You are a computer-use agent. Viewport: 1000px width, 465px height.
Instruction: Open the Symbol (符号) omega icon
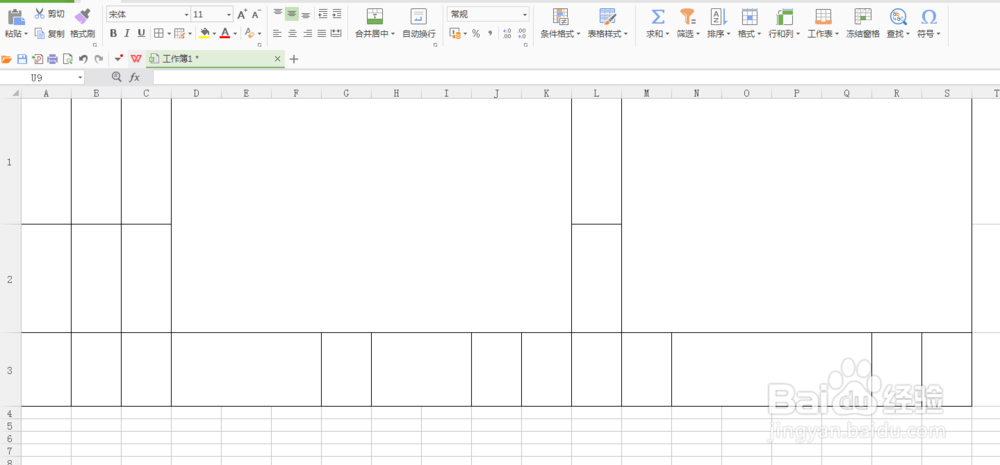pos(929,17)
